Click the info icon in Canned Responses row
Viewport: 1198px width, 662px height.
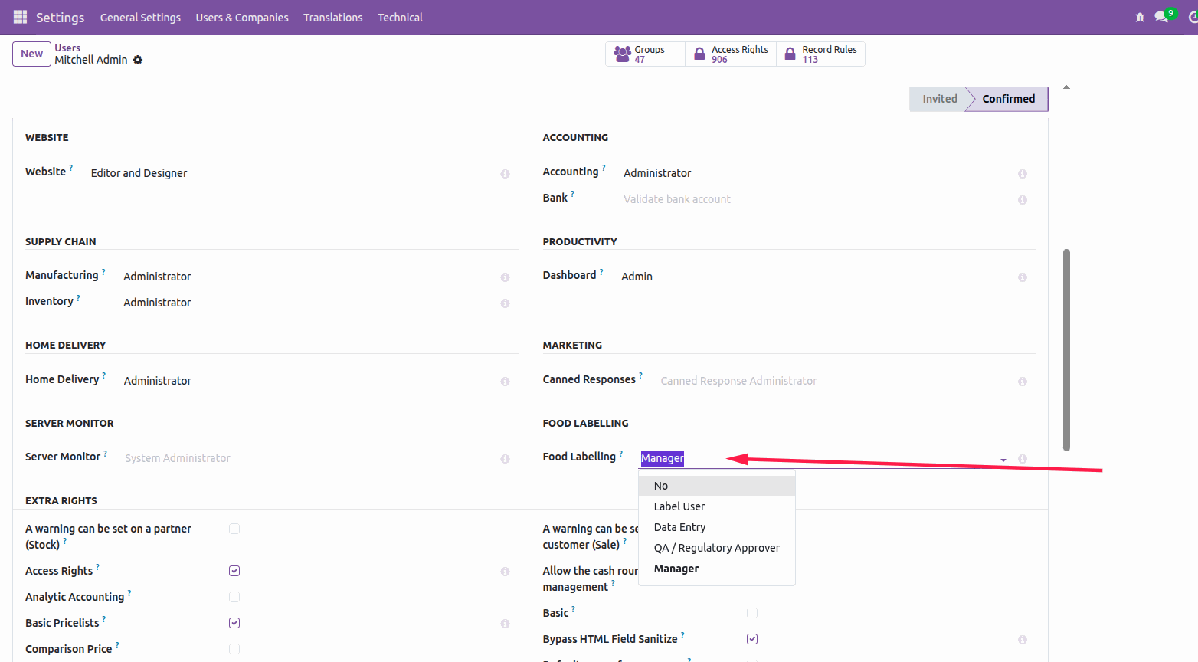[1022, 381]
